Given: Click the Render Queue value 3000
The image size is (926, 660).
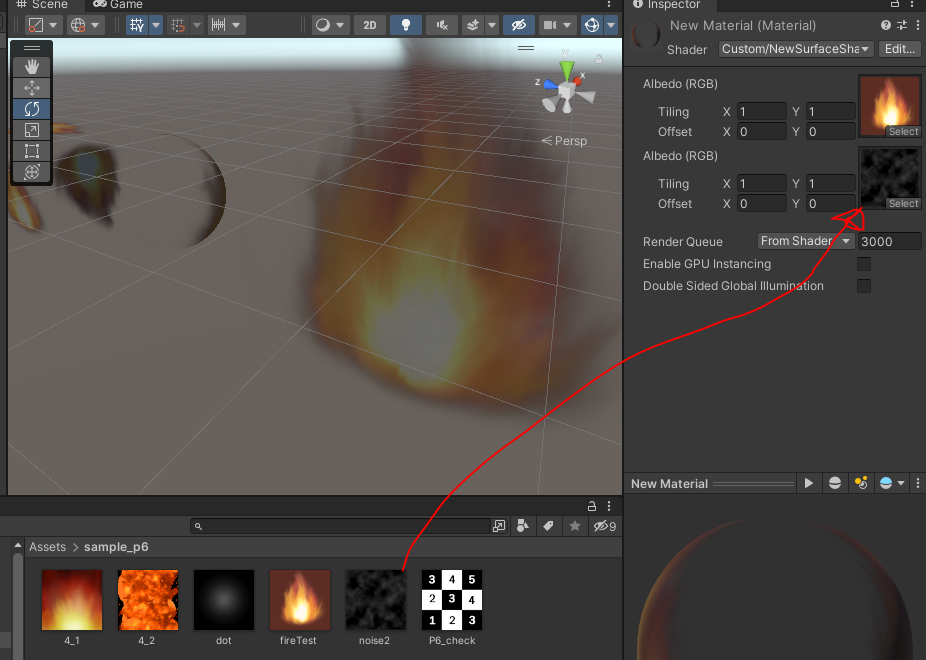Looking at the screenshot, I should point(889,241).
